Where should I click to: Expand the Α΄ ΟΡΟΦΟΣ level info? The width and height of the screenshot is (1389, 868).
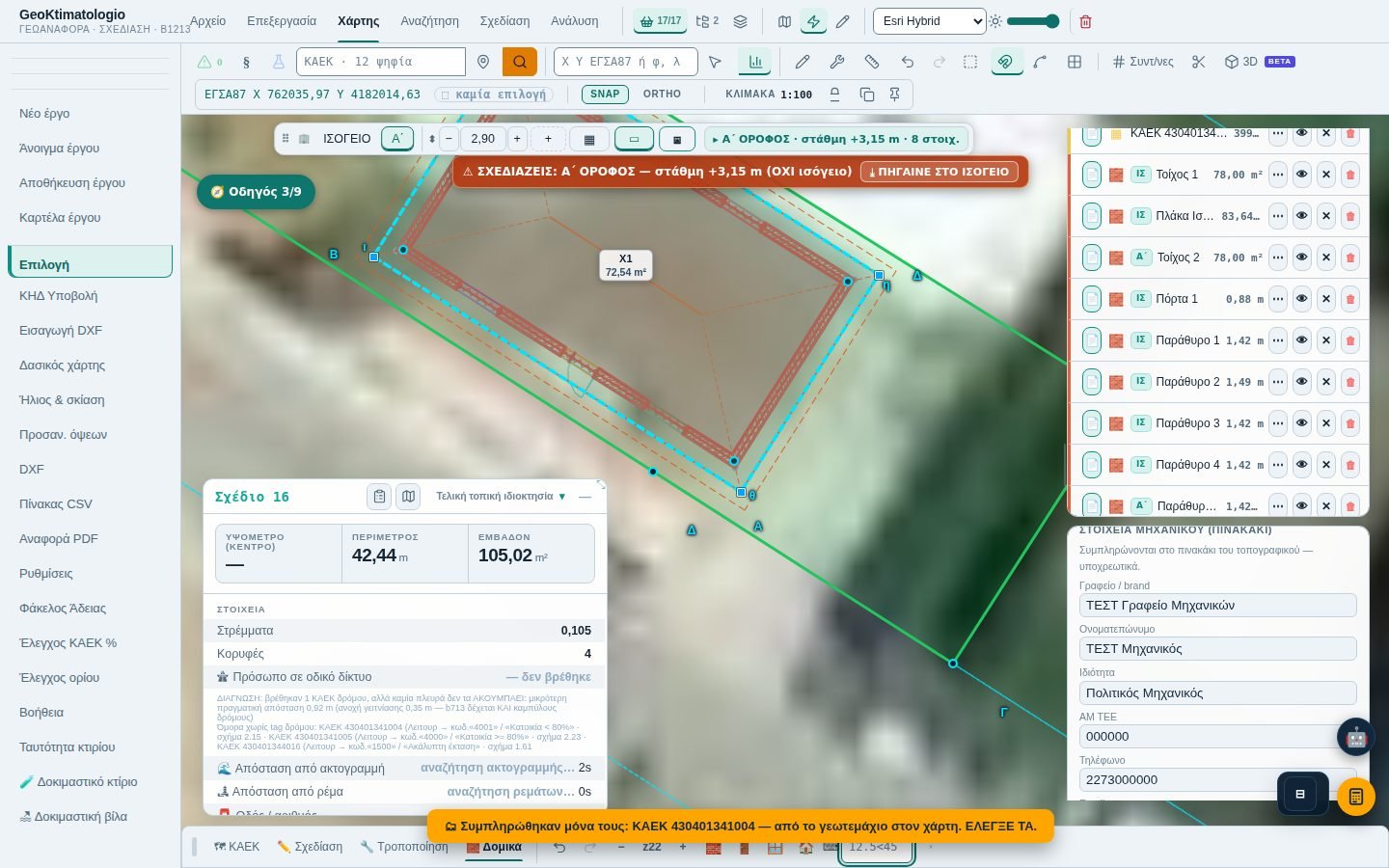click(836, 139)
